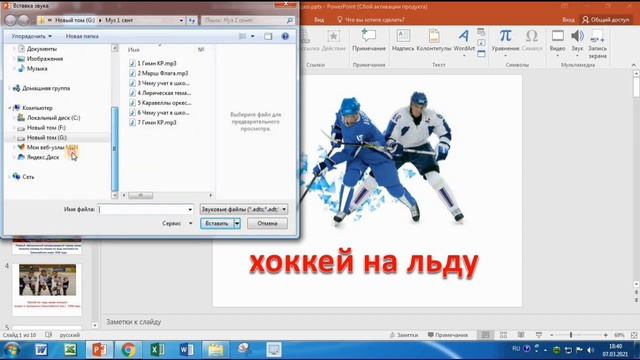Screen dimensions: 640x360
Task: Open Колонтитулы header and footer
Action: [x=434, y=40]
